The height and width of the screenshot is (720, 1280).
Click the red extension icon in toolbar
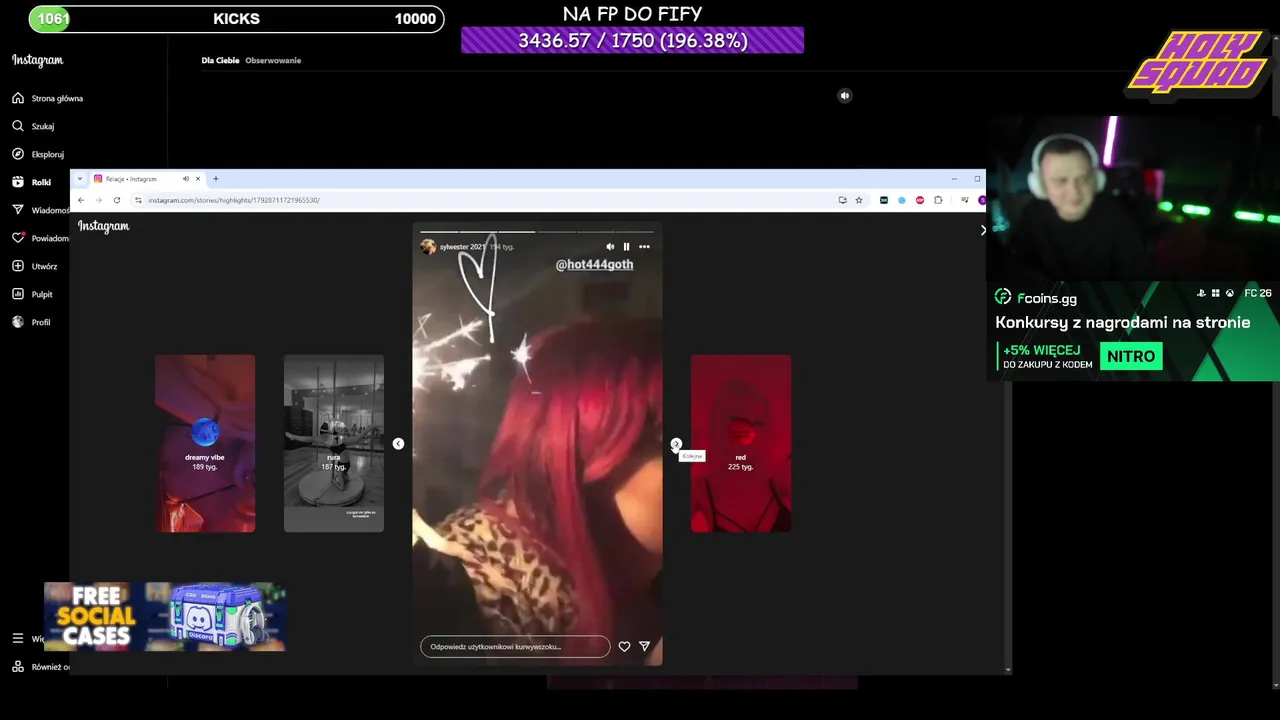tap(920, 200)
